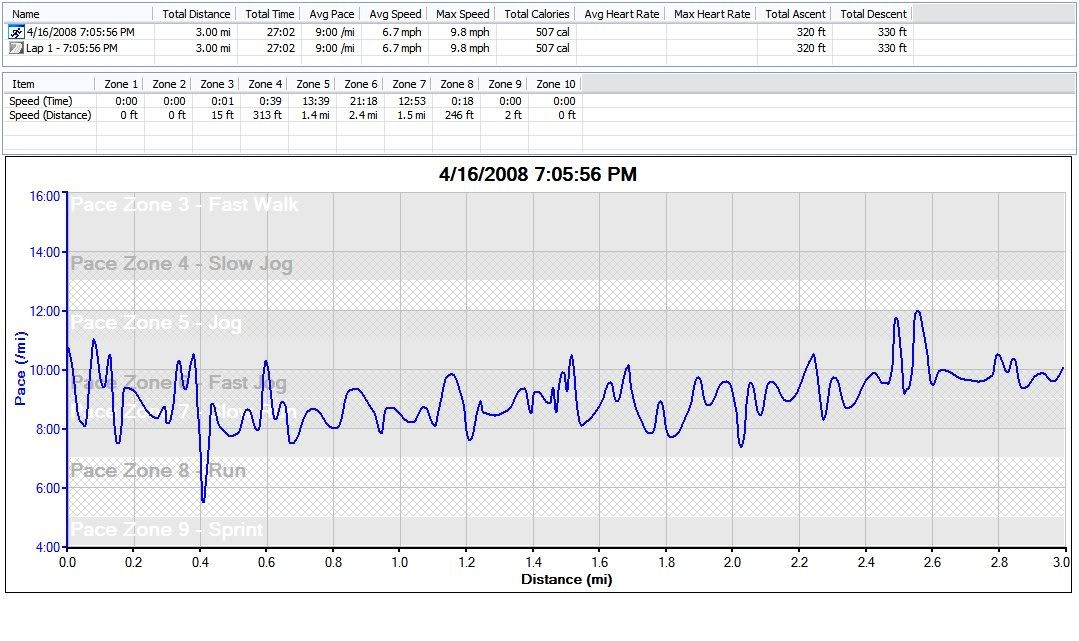Sort by the Total Calories column header

coord(537,14)
